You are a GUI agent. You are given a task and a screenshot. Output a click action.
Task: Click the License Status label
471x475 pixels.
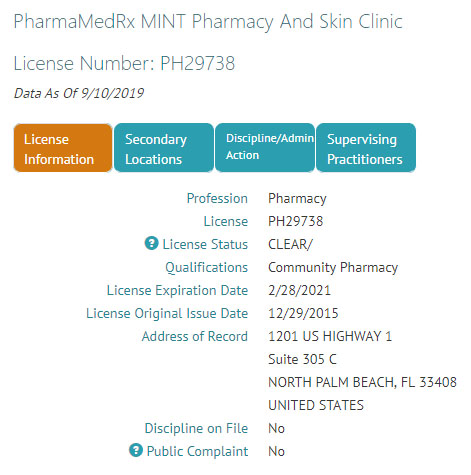205,244
